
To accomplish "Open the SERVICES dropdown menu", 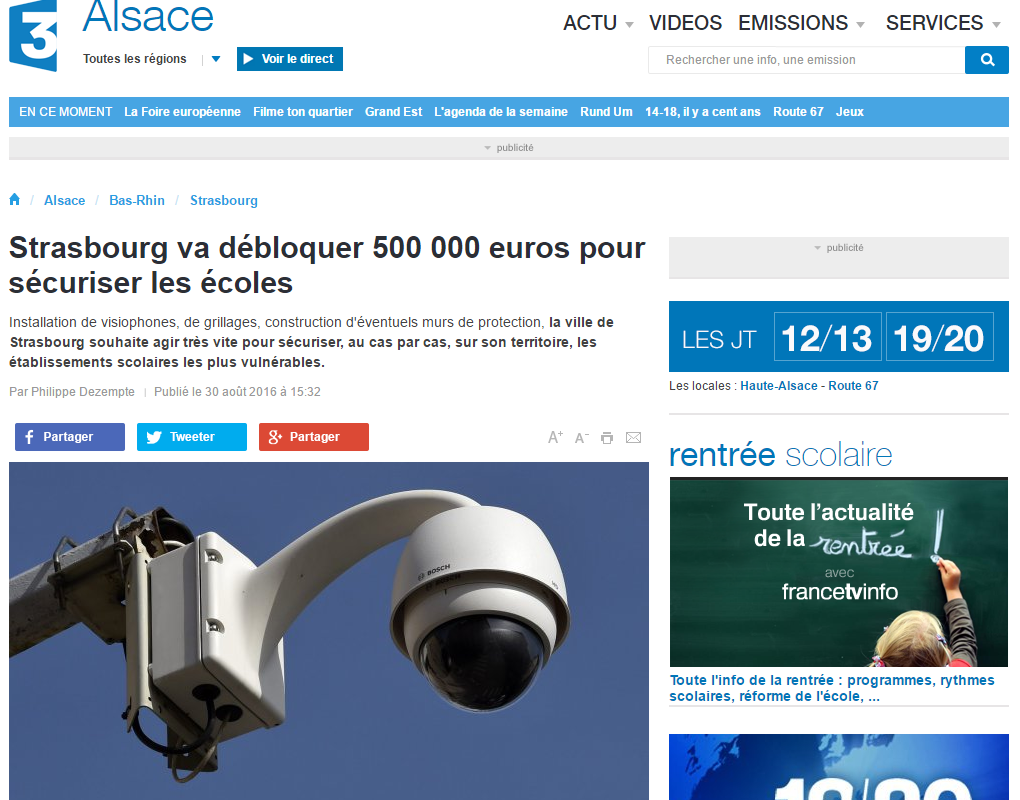I will click(943, 23).
